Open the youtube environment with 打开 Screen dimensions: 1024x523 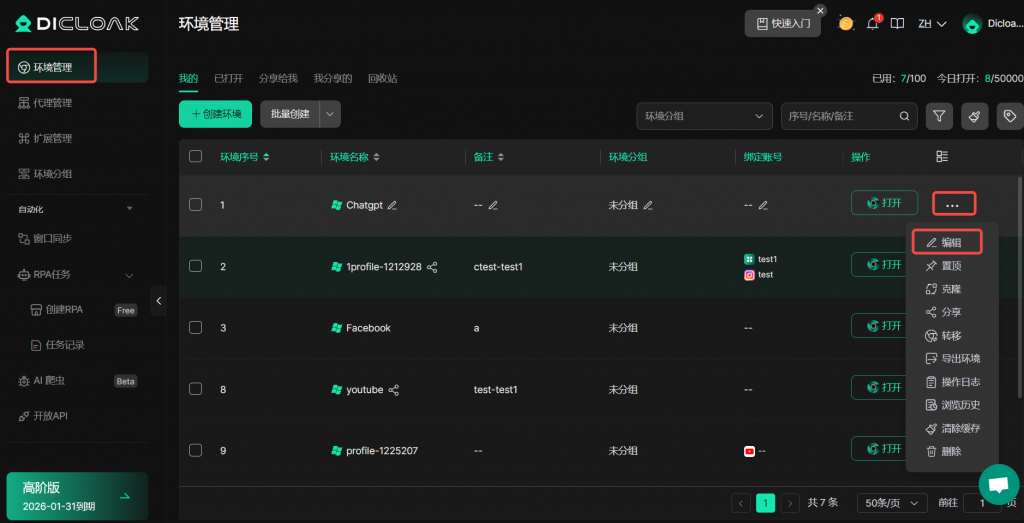(884, 387)
